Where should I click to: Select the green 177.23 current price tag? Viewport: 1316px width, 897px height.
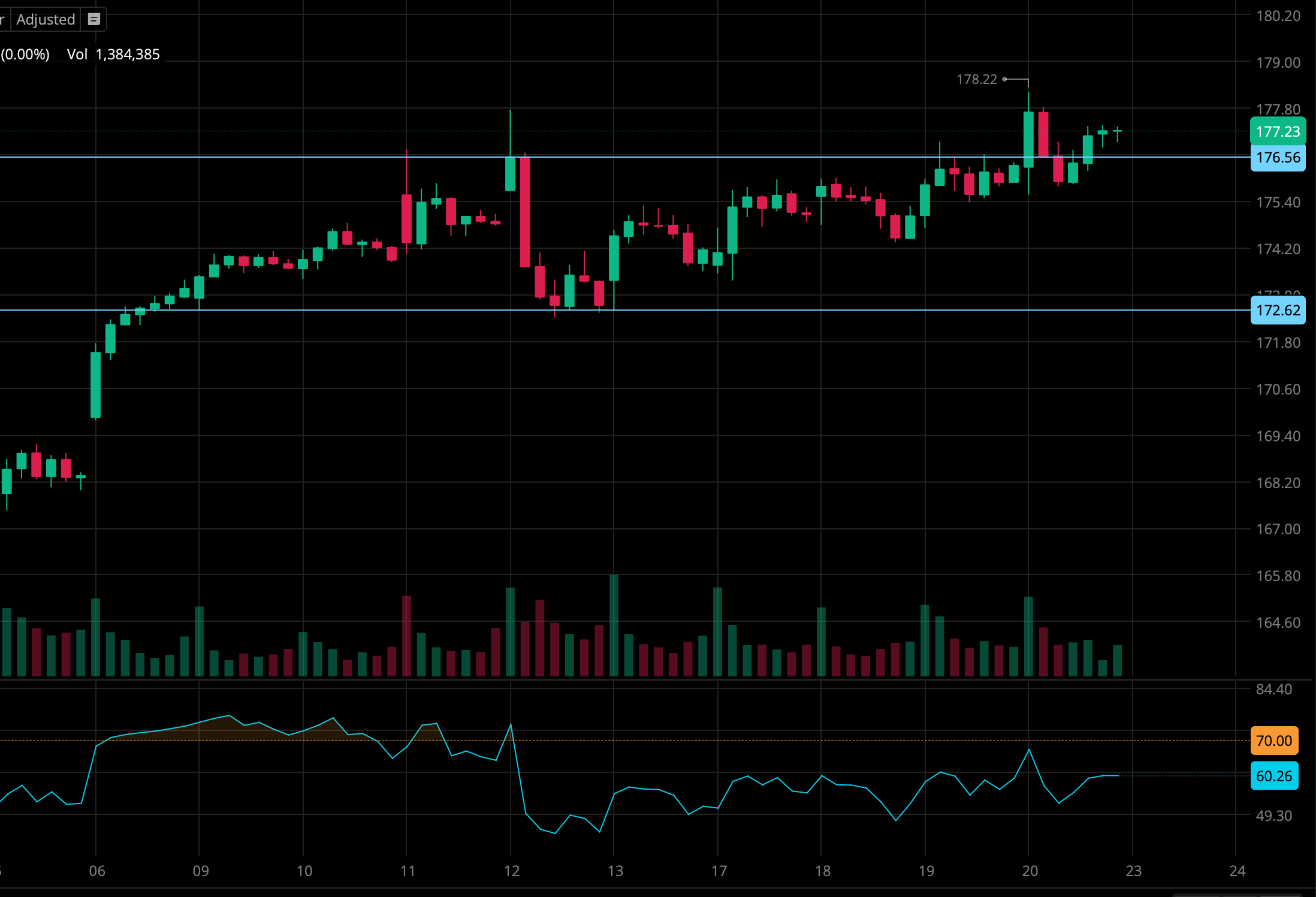pyautogui.click(x=1278, y=131)
